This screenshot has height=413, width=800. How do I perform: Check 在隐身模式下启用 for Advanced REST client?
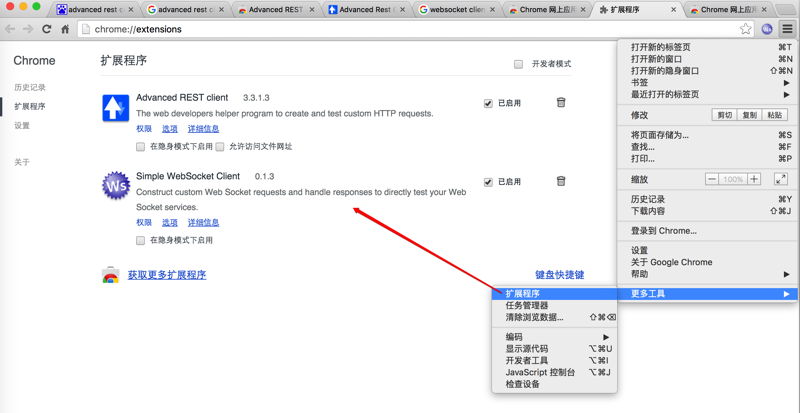click(x=140, y=147)
